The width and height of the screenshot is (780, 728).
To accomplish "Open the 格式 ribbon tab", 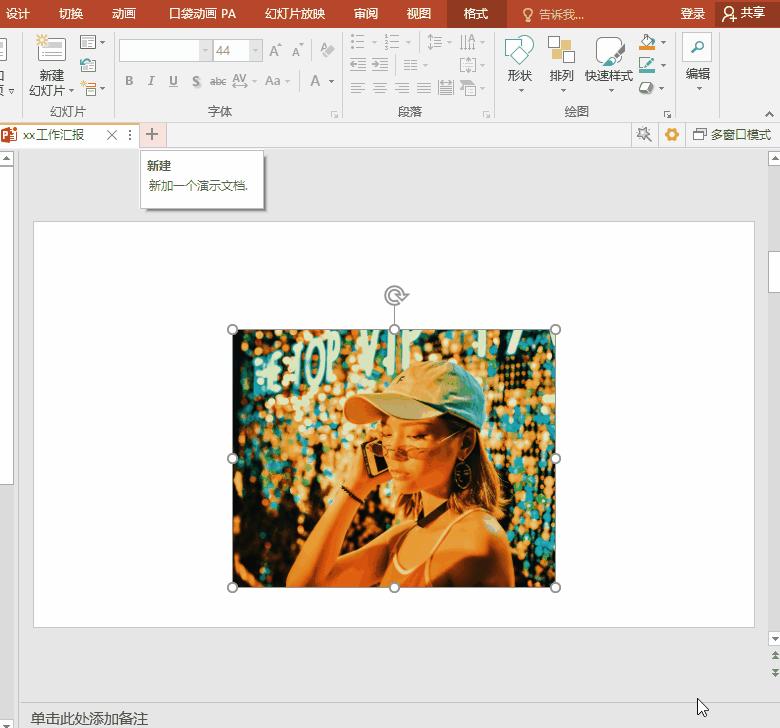I will (476, 13).
